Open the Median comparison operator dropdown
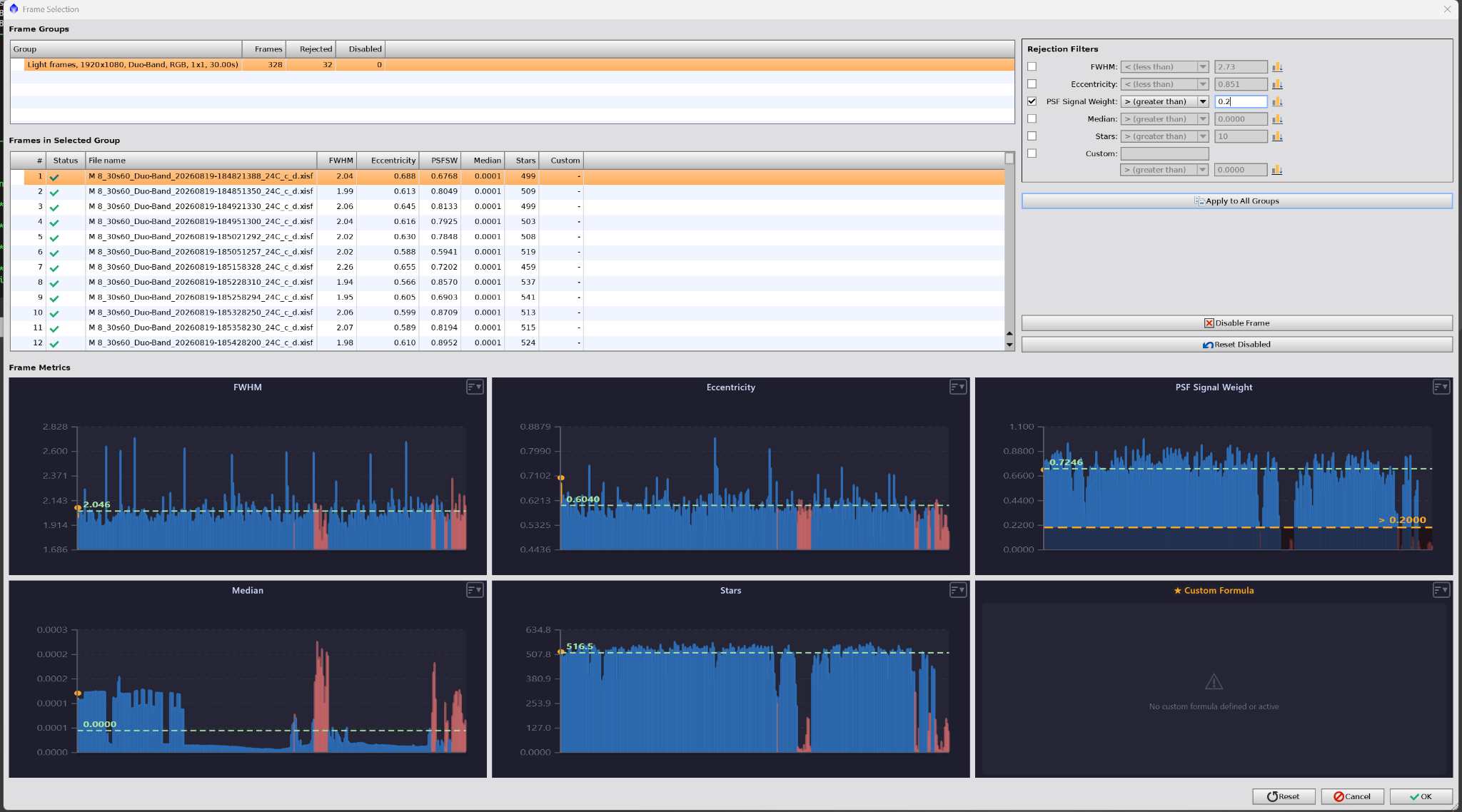Viewport: 1462px width, 812px height. [x=1164, y=119]
